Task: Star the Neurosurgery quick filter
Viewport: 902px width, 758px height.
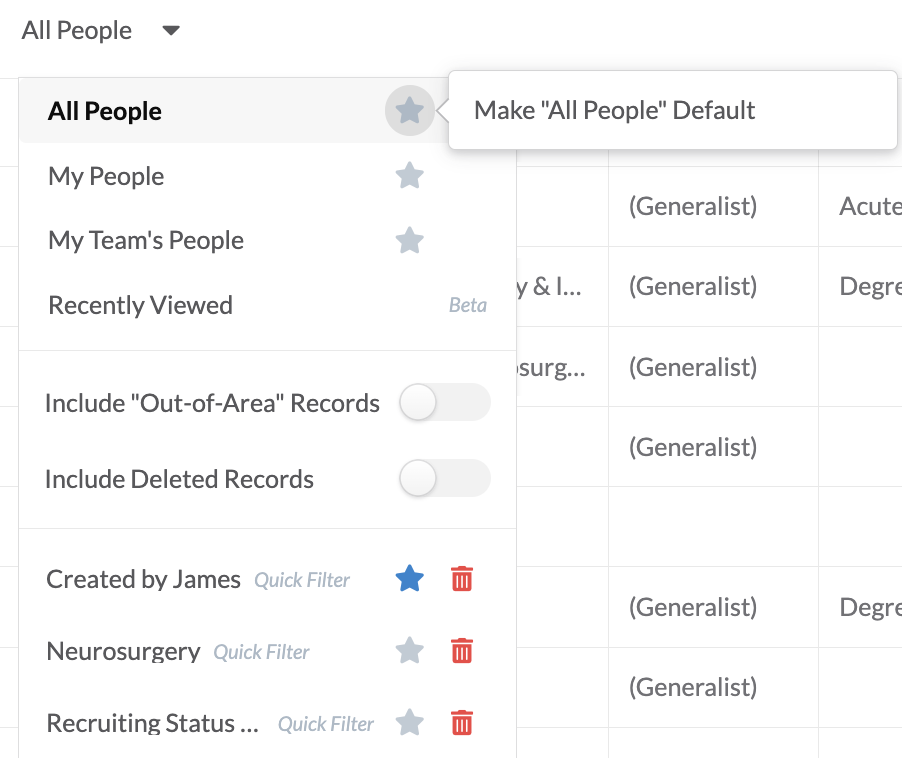Action: pos(409,652)
